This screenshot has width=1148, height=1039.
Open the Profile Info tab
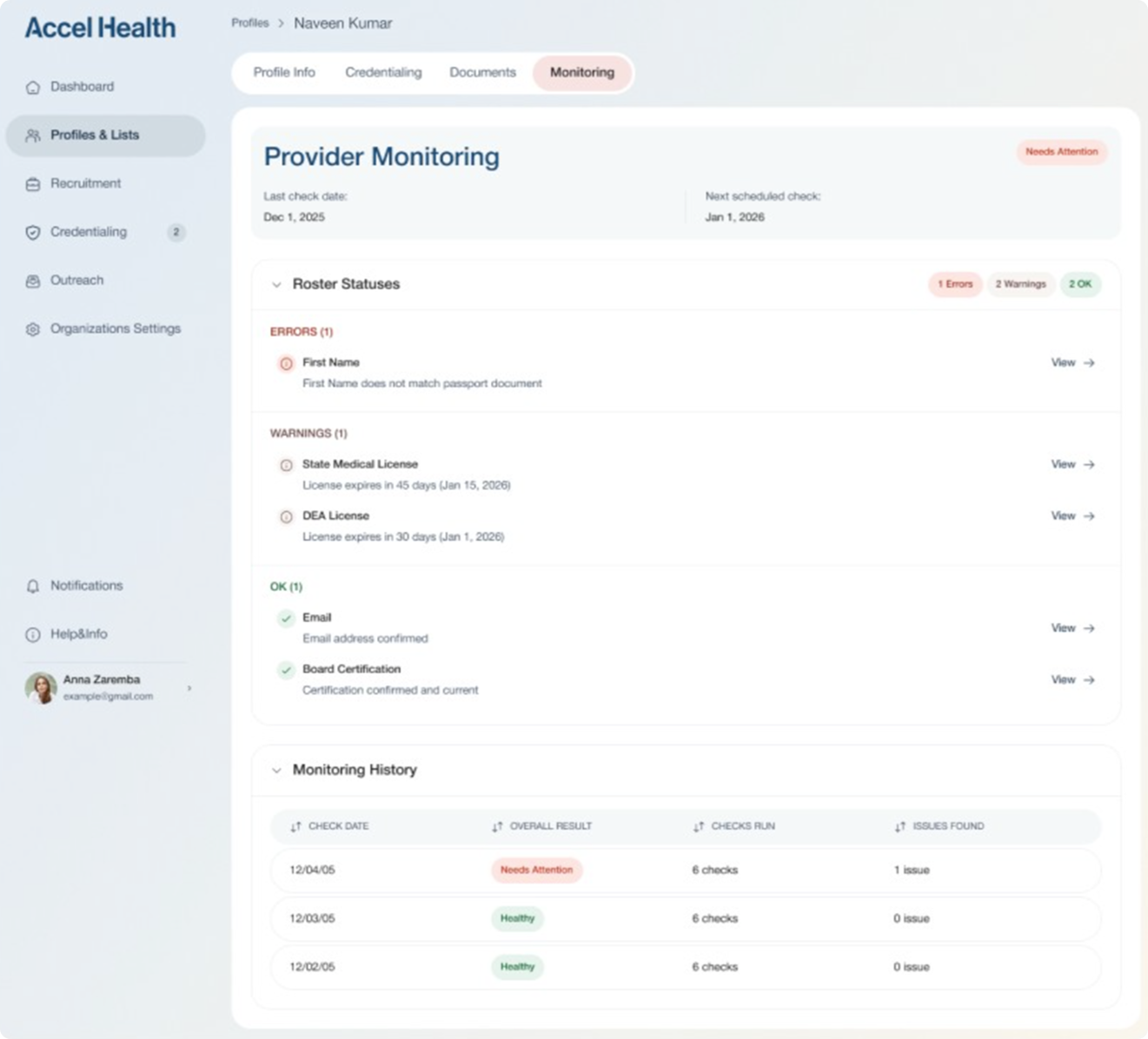coord(283,73)
